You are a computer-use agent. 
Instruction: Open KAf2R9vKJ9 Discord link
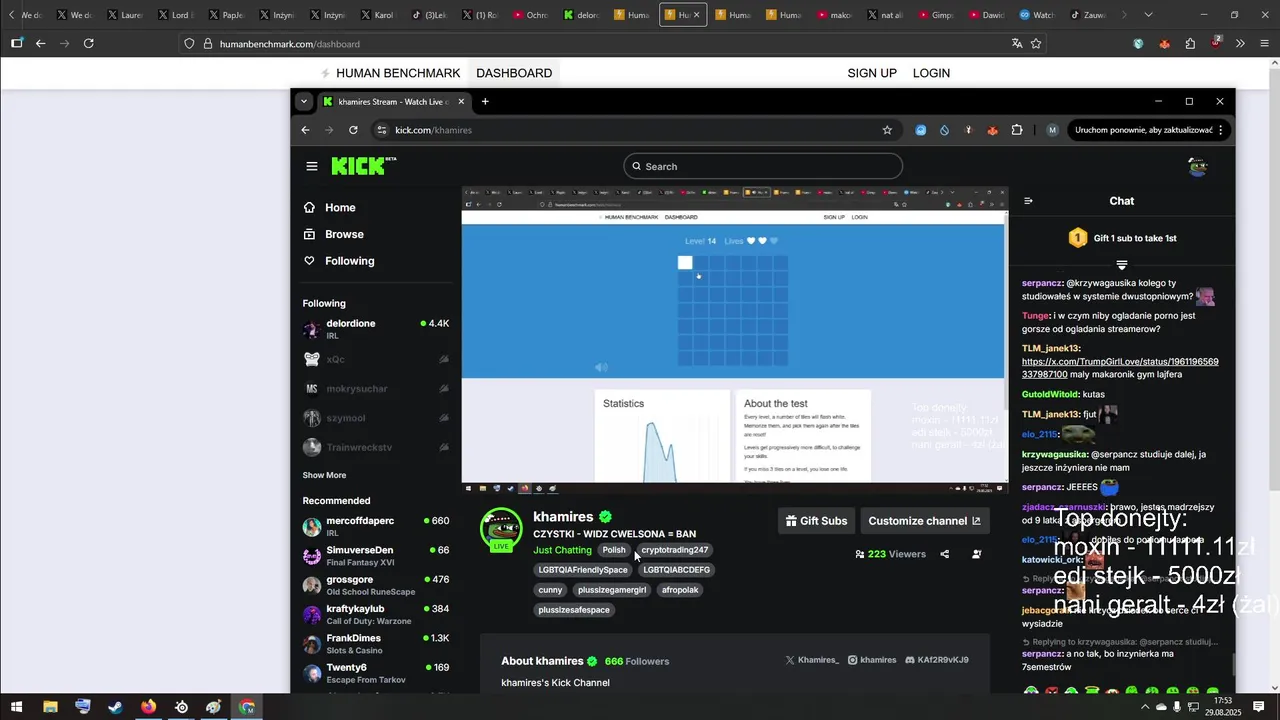pyautogui.click(x=936, y=660)
